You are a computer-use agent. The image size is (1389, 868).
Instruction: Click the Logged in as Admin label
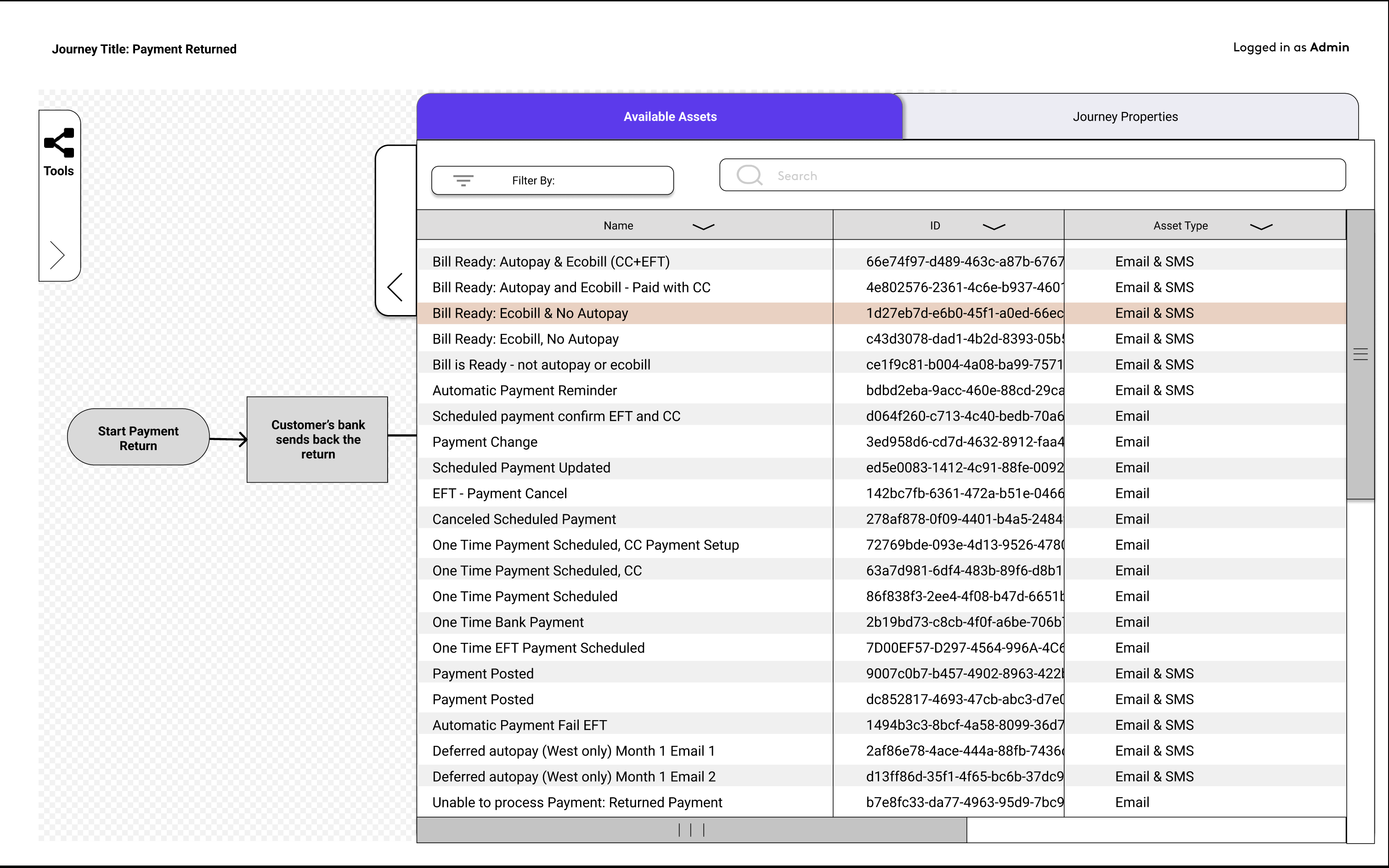[x=1291, y=48]
